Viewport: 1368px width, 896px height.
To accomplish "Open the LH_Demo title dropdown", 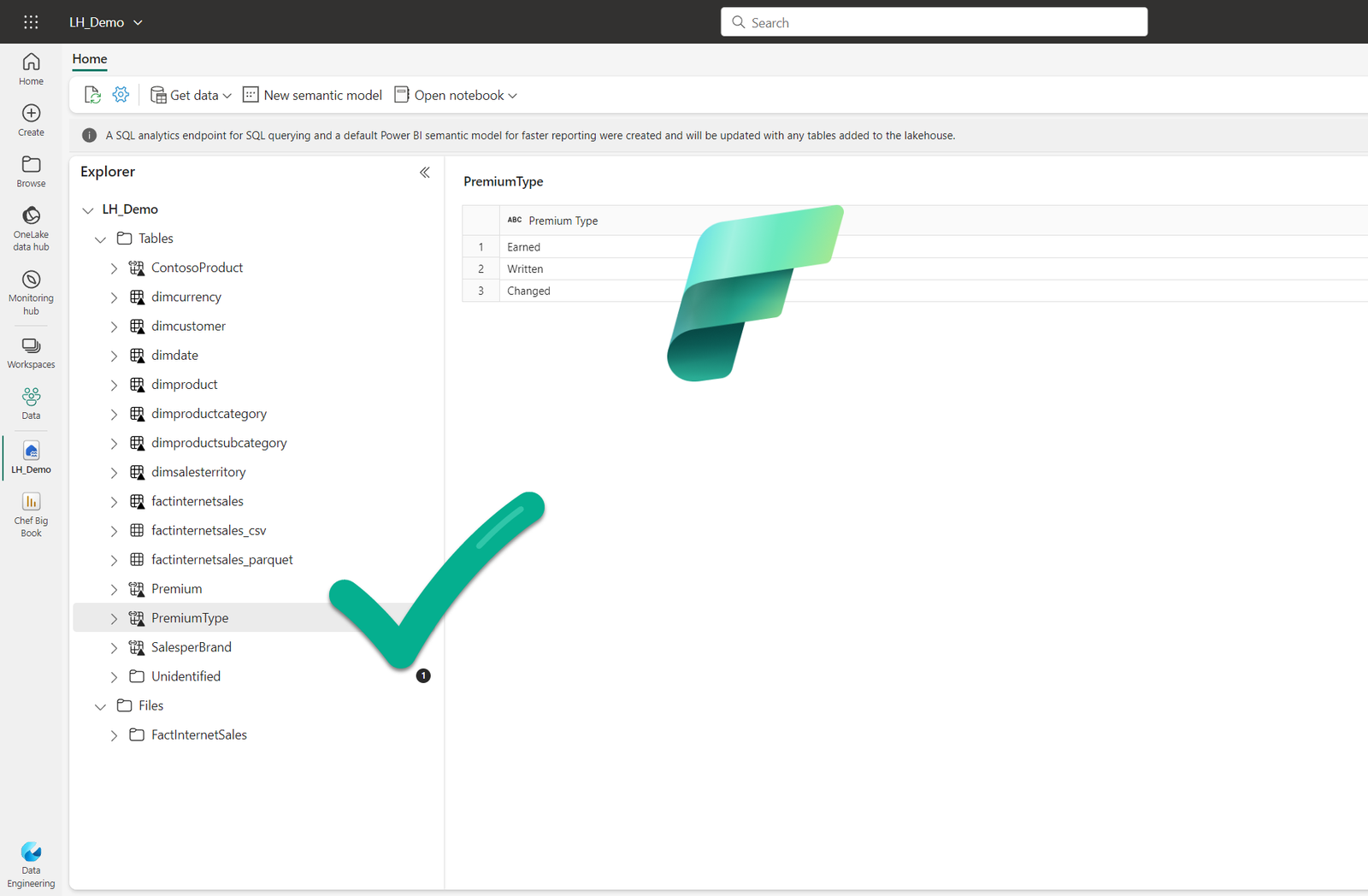I will coord(138,22).
